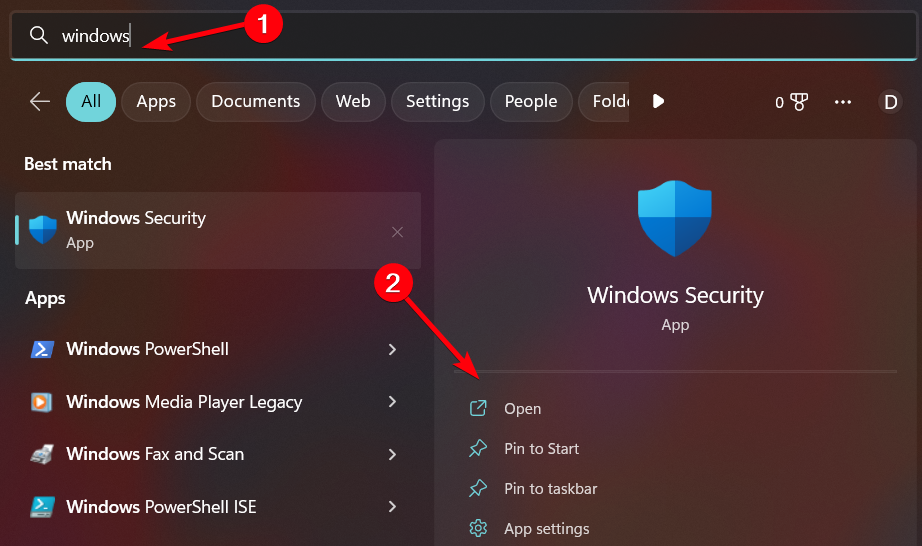Viewport: 922px width, 546px height.
Task: Expand Windows PowerShell ISE chevron
Action: click(x=392, y=507)
